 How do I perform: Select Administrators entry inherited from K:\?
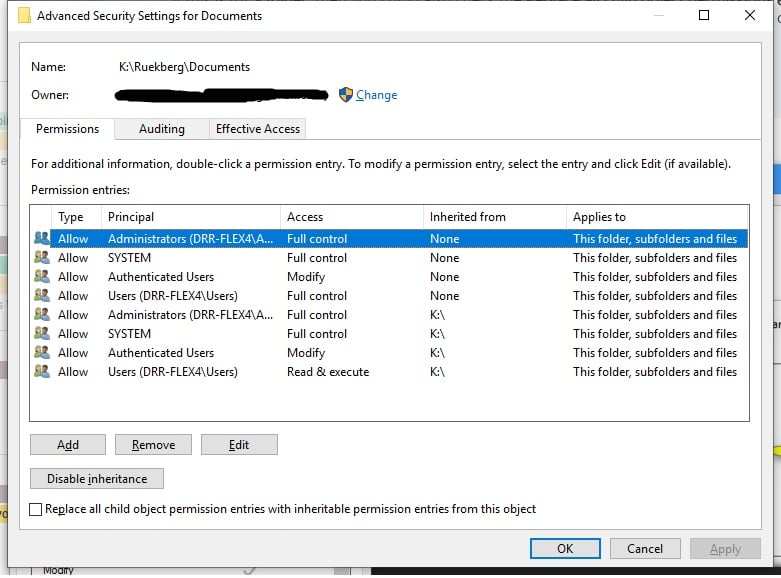pos(390,315)
